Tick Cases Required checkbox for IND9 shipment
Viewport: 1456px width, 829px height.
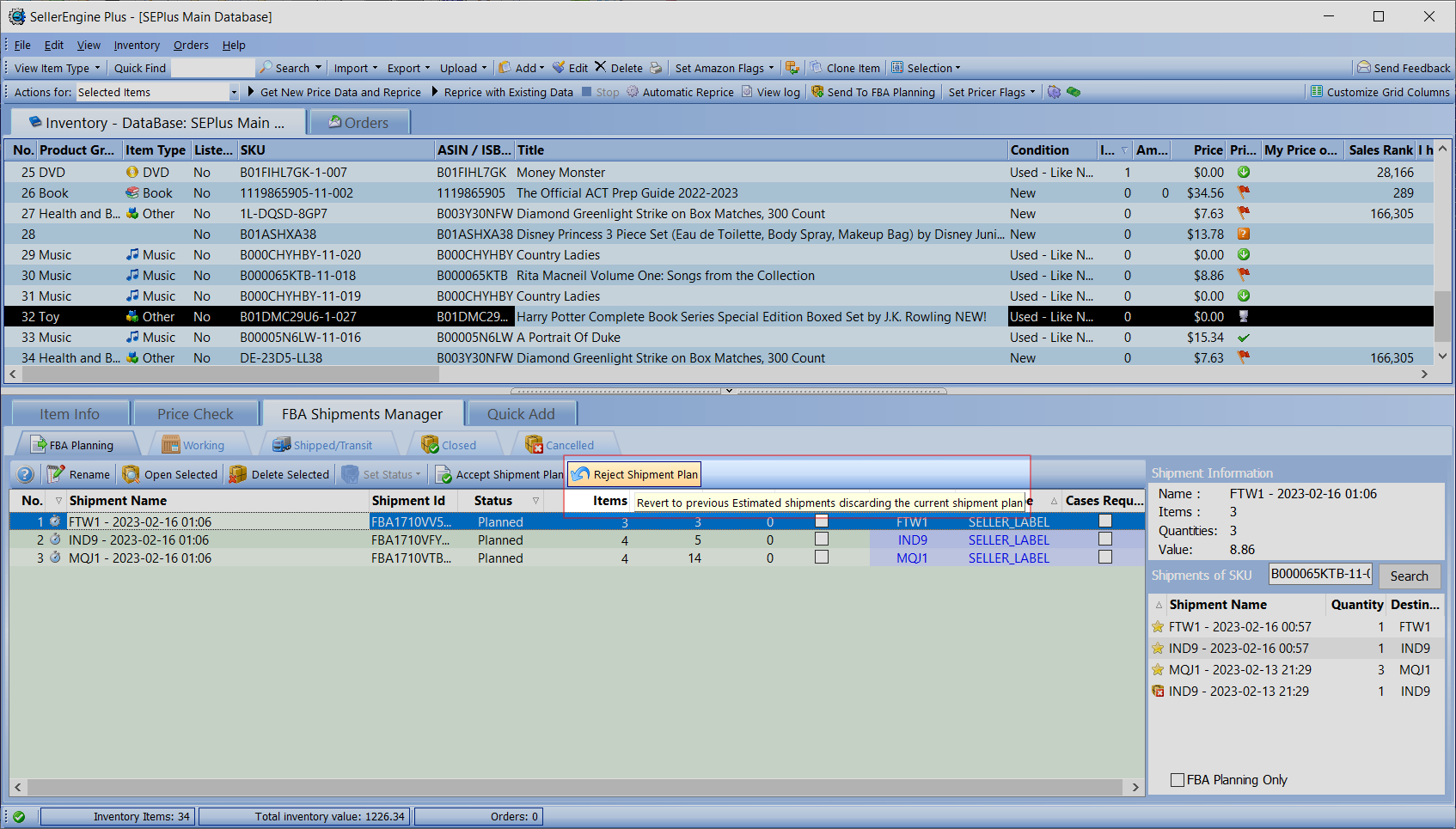pos(1105,539)
